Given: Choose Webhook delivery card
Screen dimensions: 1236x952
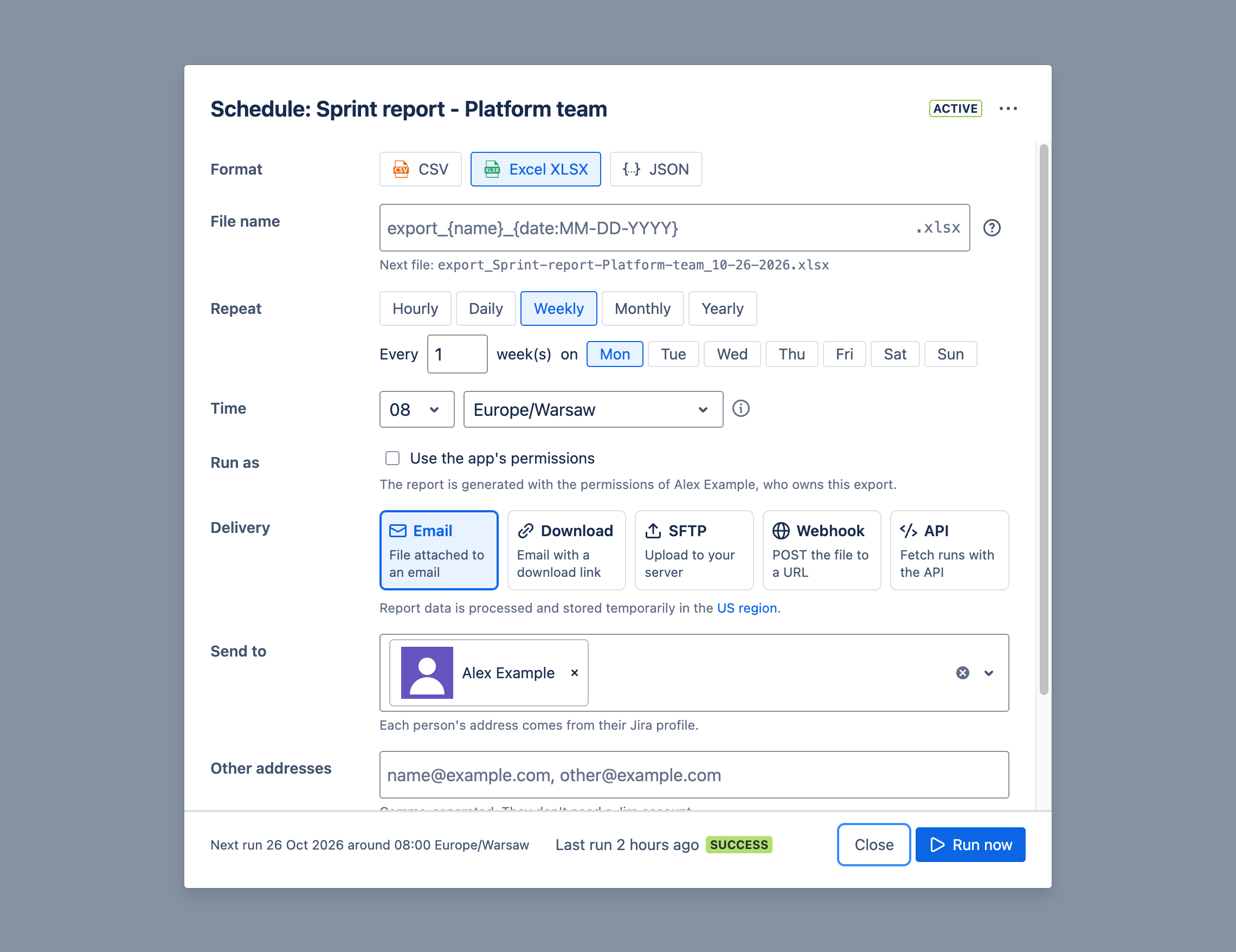Looking at the screenshot, I should (822, 550).
